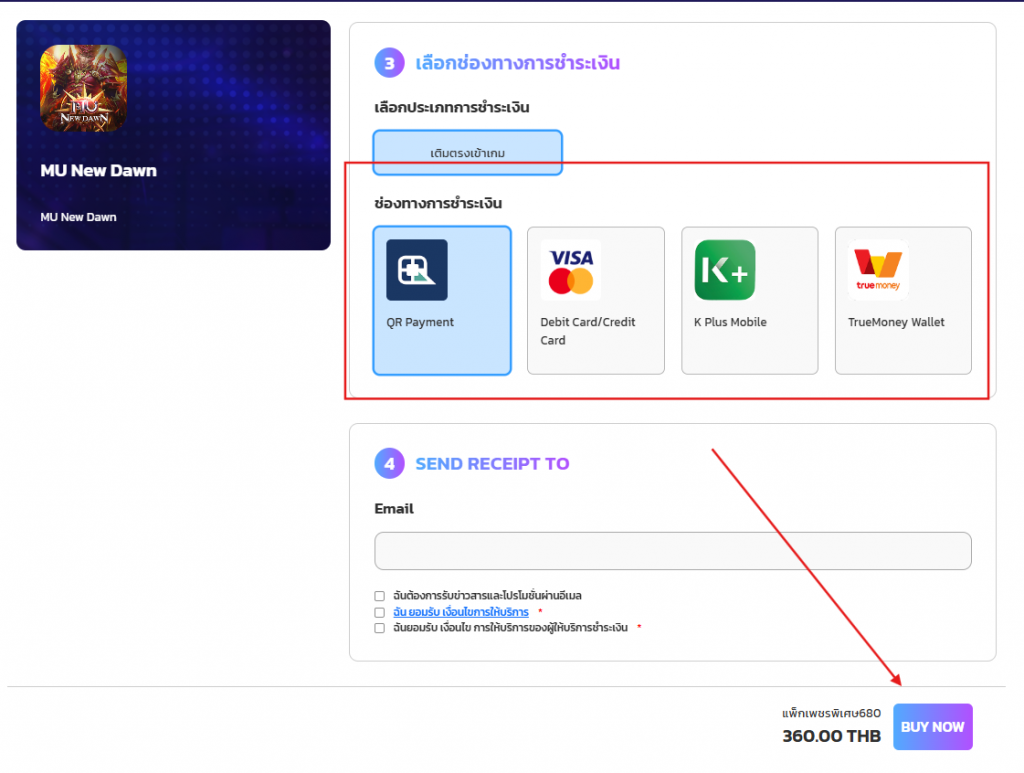Open the terms of service link
This screenshot has width=1024, height=773.
tap(461, 612)
